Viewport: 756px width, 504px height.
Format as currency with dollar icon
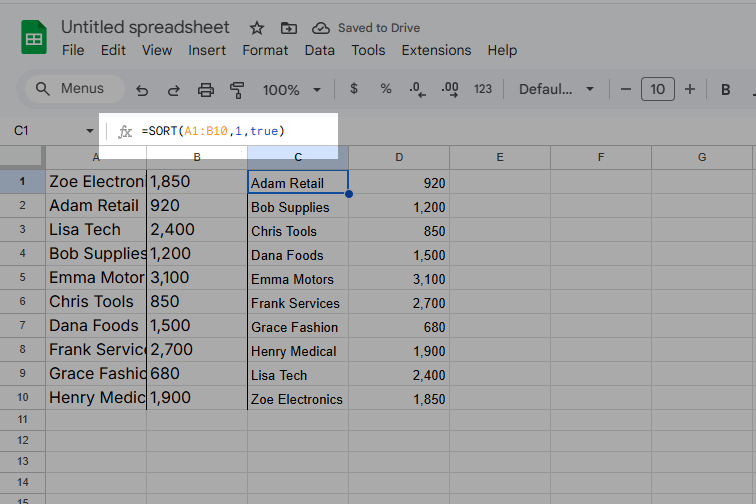click(x=353, y=89)
